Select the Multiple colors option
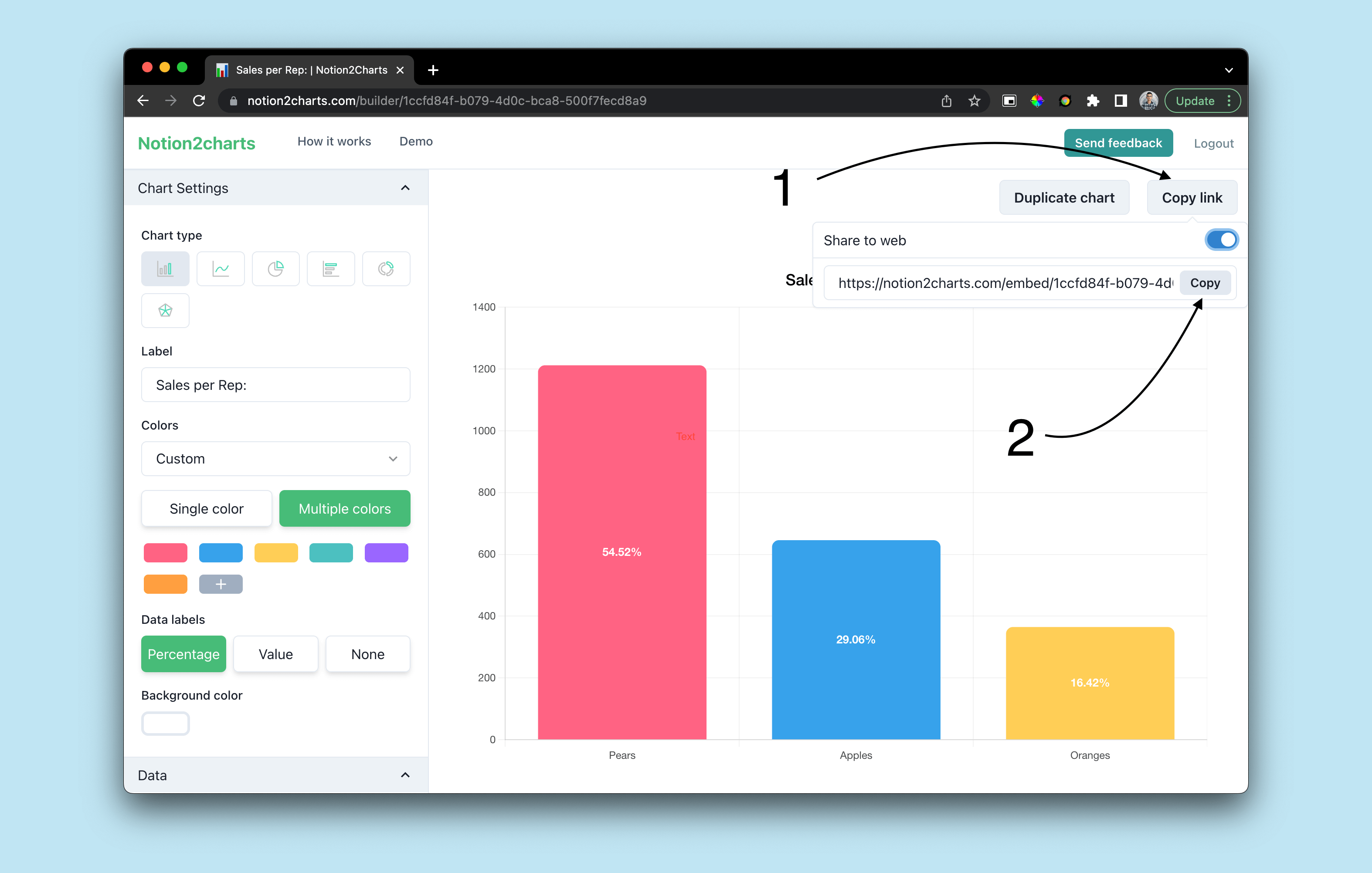Screen dimensions: 1372x873 344,509
